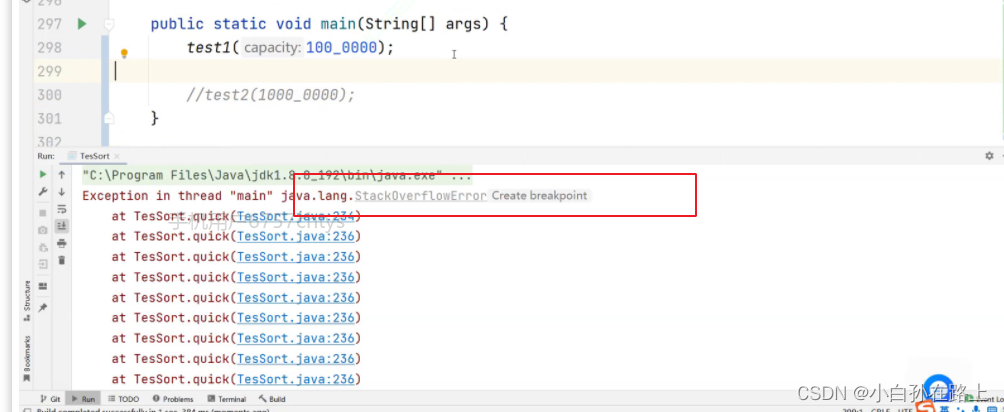Collapse the main method fold marker

pos(109,24)
